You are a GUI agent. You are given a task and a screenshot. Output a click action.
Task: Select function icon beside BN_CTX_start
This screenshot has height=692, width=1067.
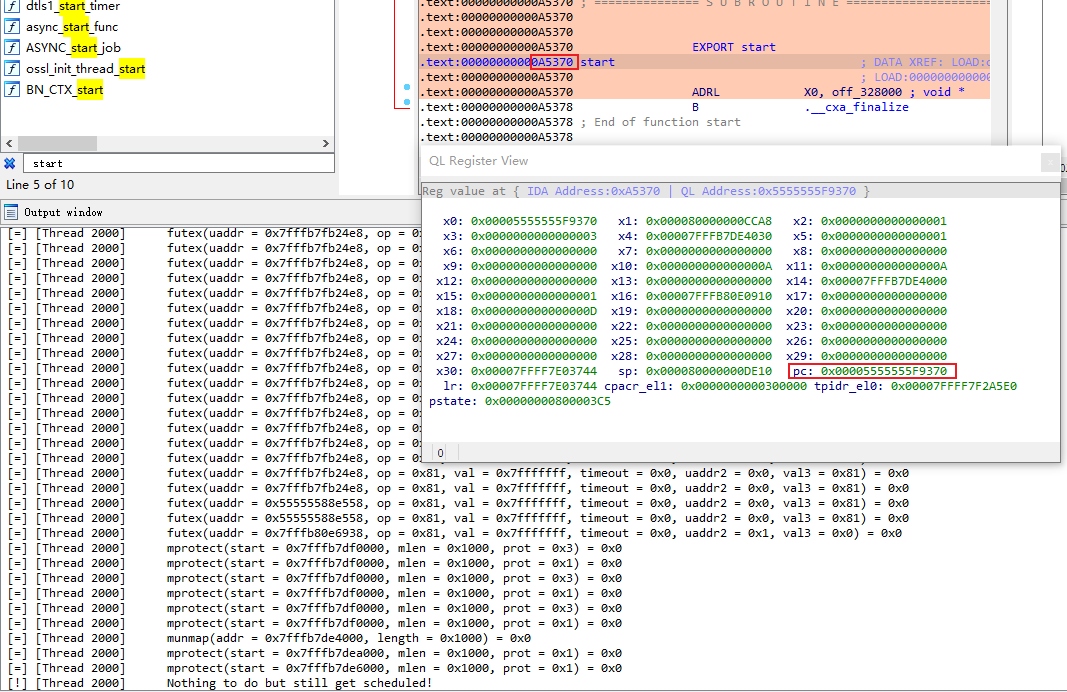point(12,90)
